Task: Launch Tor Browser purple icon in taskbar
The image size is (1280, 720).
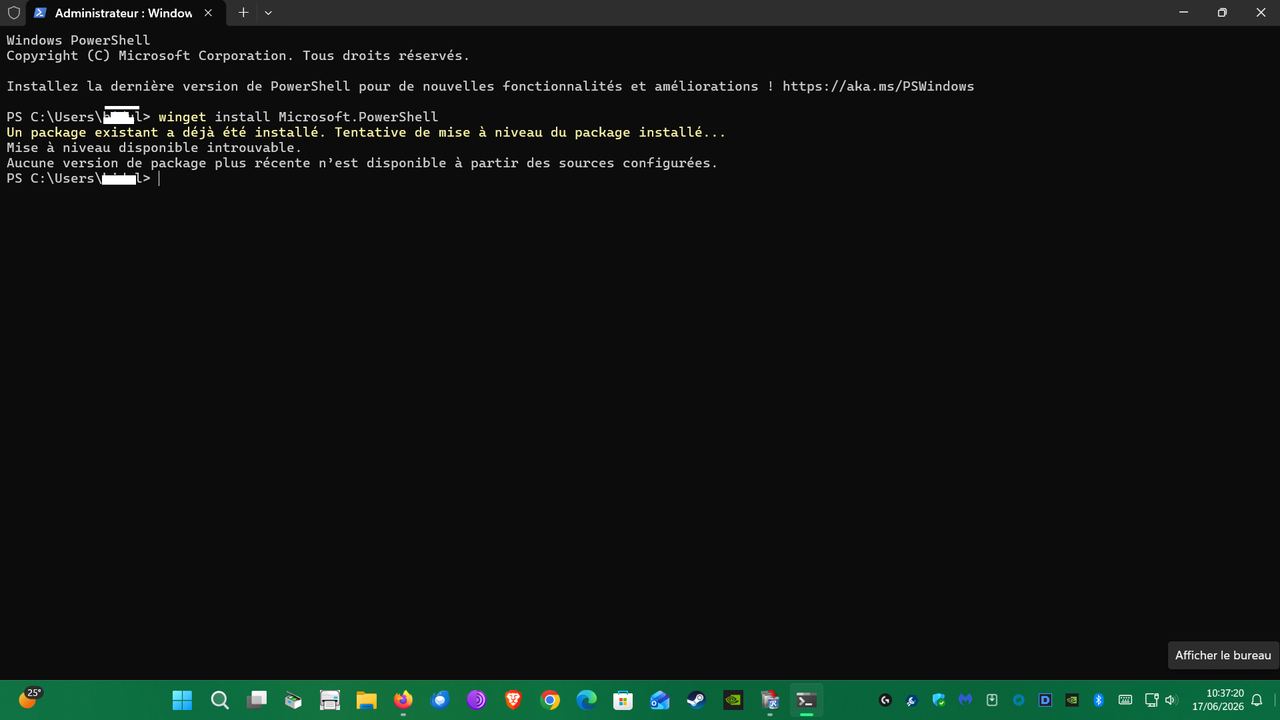Action: [476, 700]
